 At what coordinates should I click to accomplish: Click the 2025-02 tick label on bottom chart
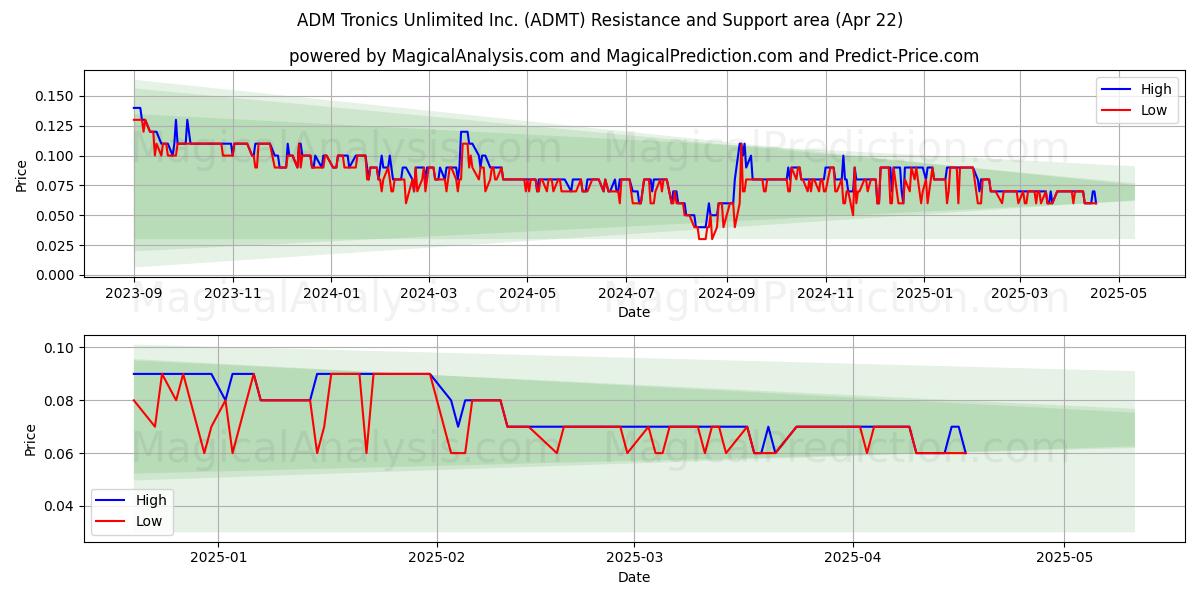[438, 559]
